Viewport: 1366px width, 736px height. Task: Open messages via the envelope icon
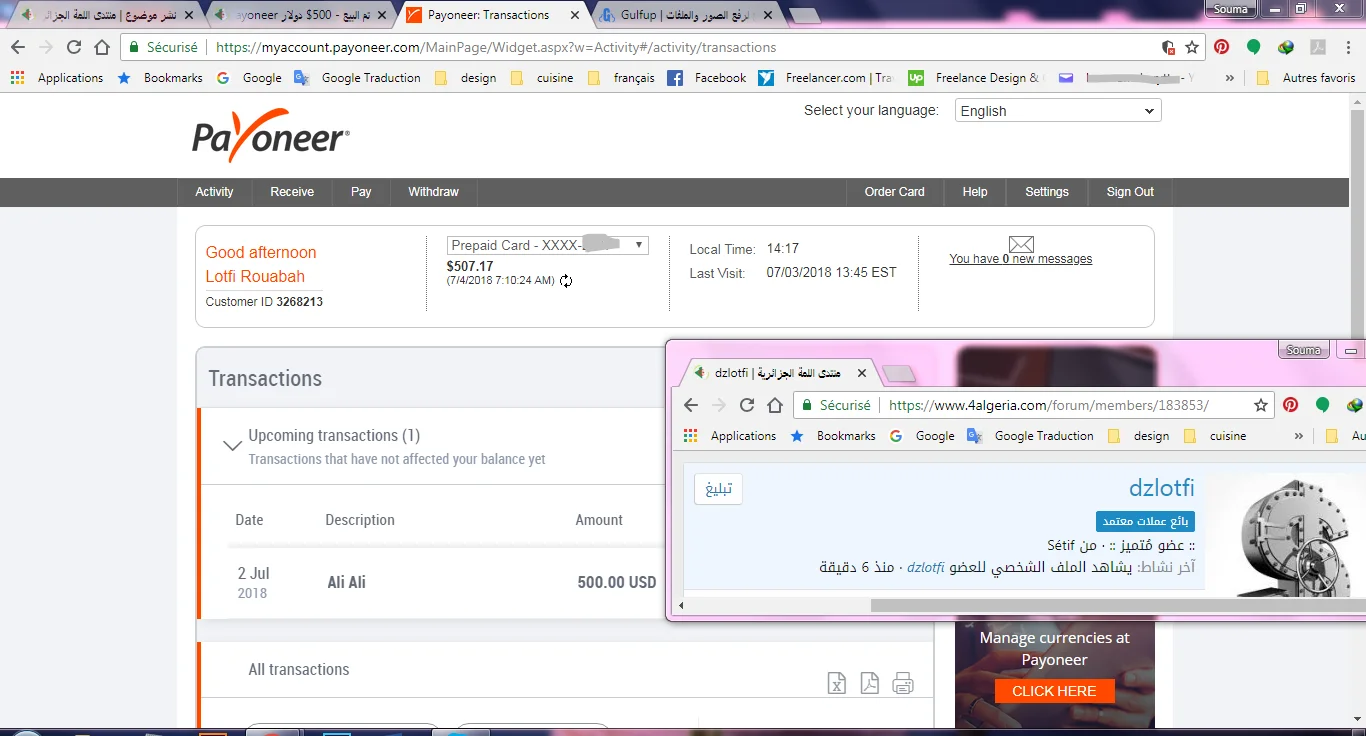coord(1020,244)
